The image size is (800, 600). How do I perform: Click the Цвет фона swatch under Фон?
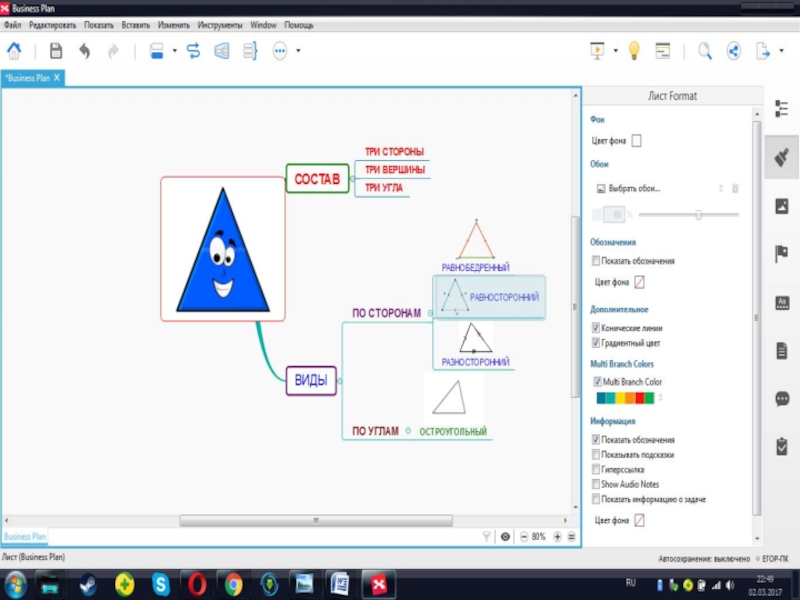pyautogui.click(x=637, y=141)
